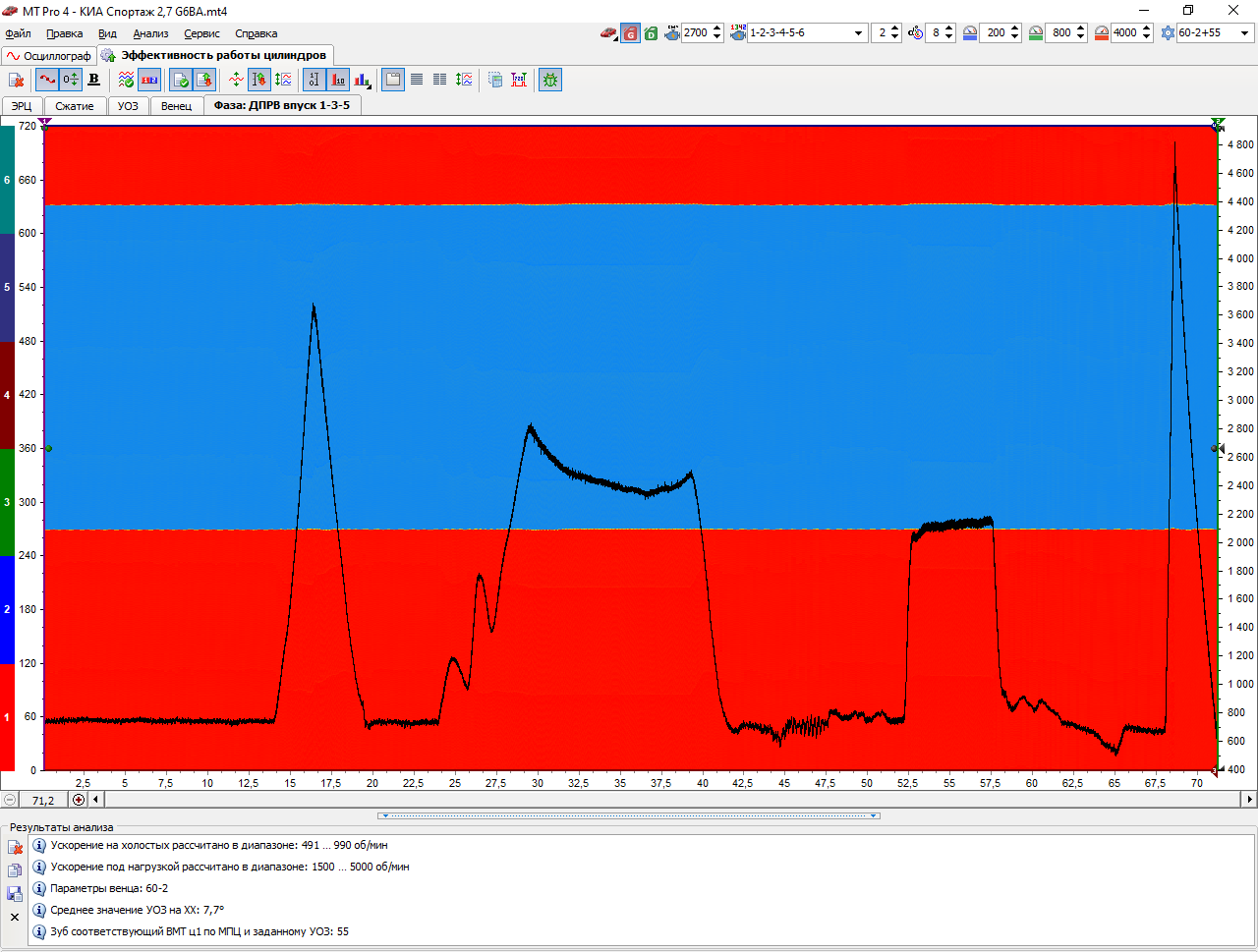Click the zoom in plus button
1258x952 pixels.
[x=79, y=800]
